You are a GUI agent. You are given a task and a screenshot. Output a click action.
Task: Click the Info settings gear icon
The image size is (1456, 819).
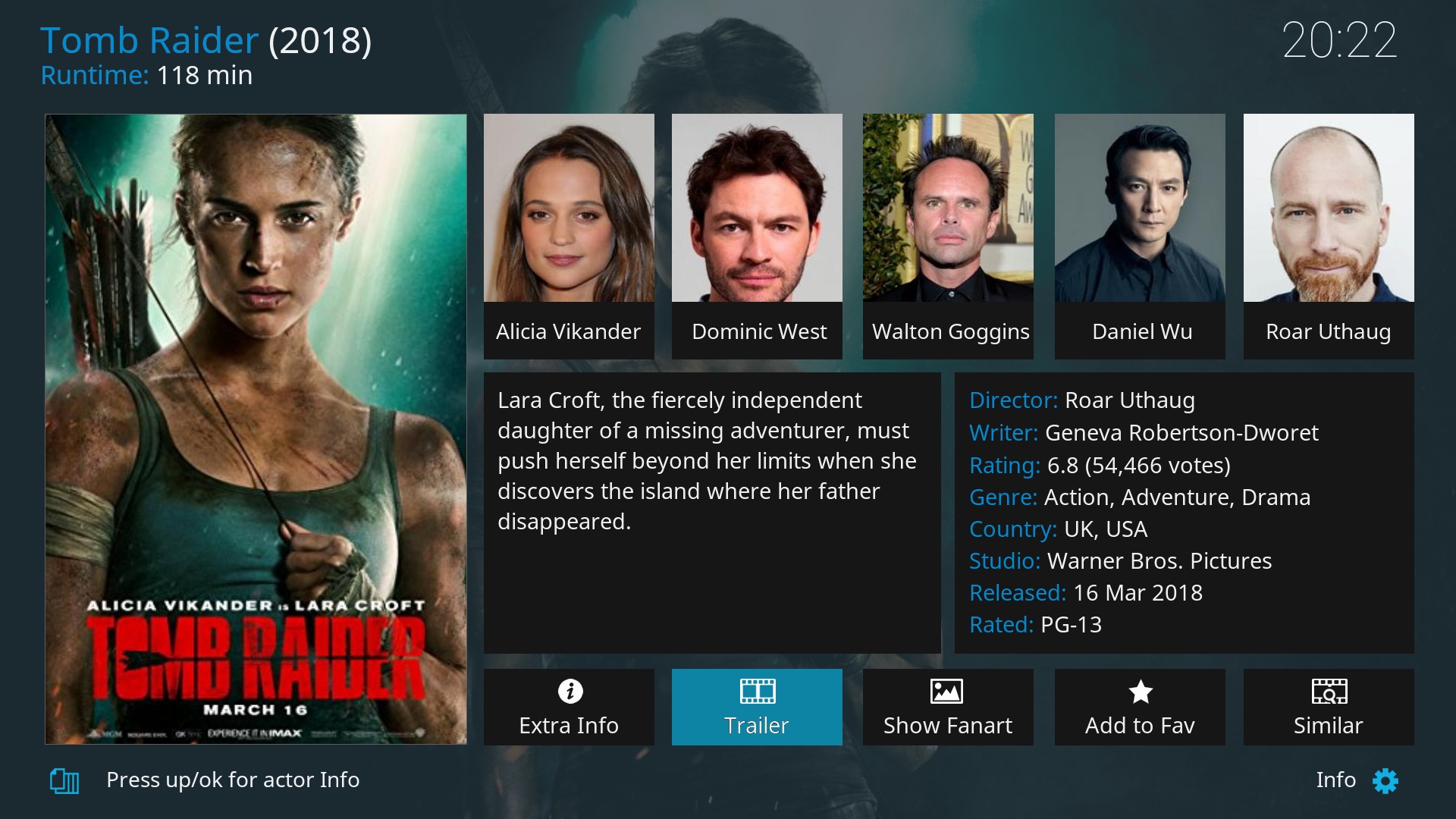click(1385, 780)
